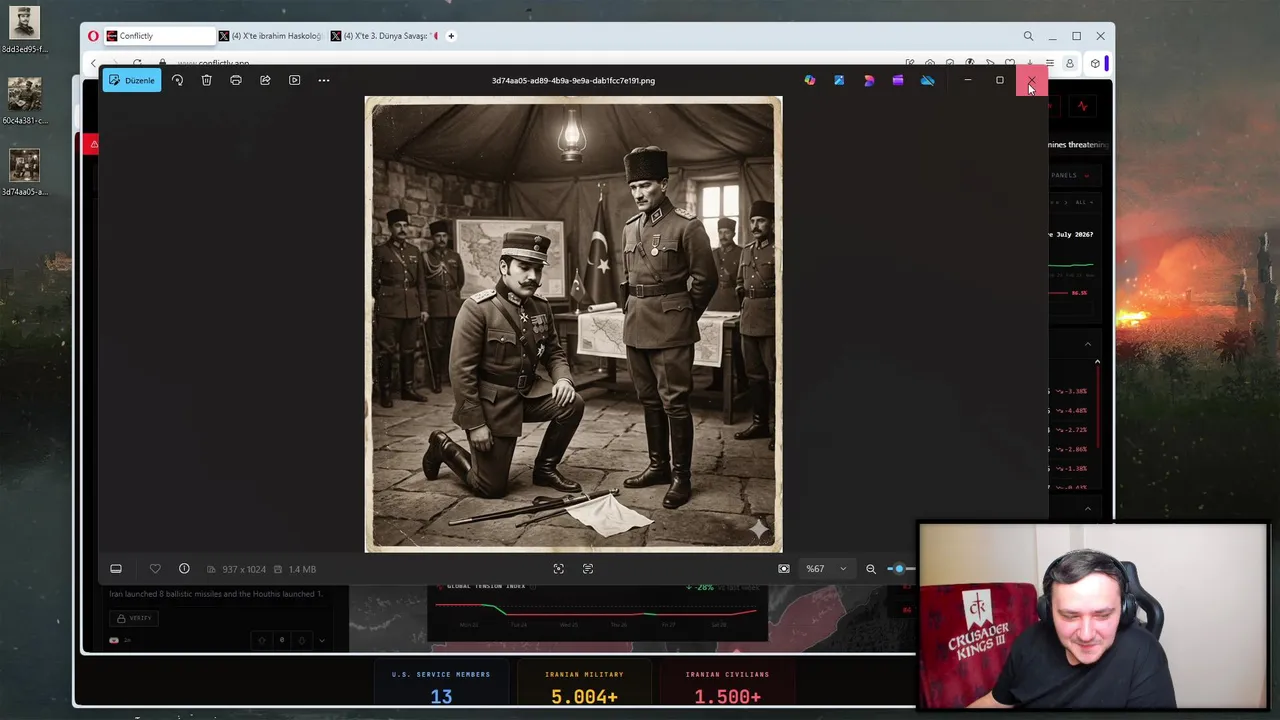Click the zoom-to-fit icon beside %67
The width and height of the screenshot is (1280, 720).
click(x=784, y=569)
